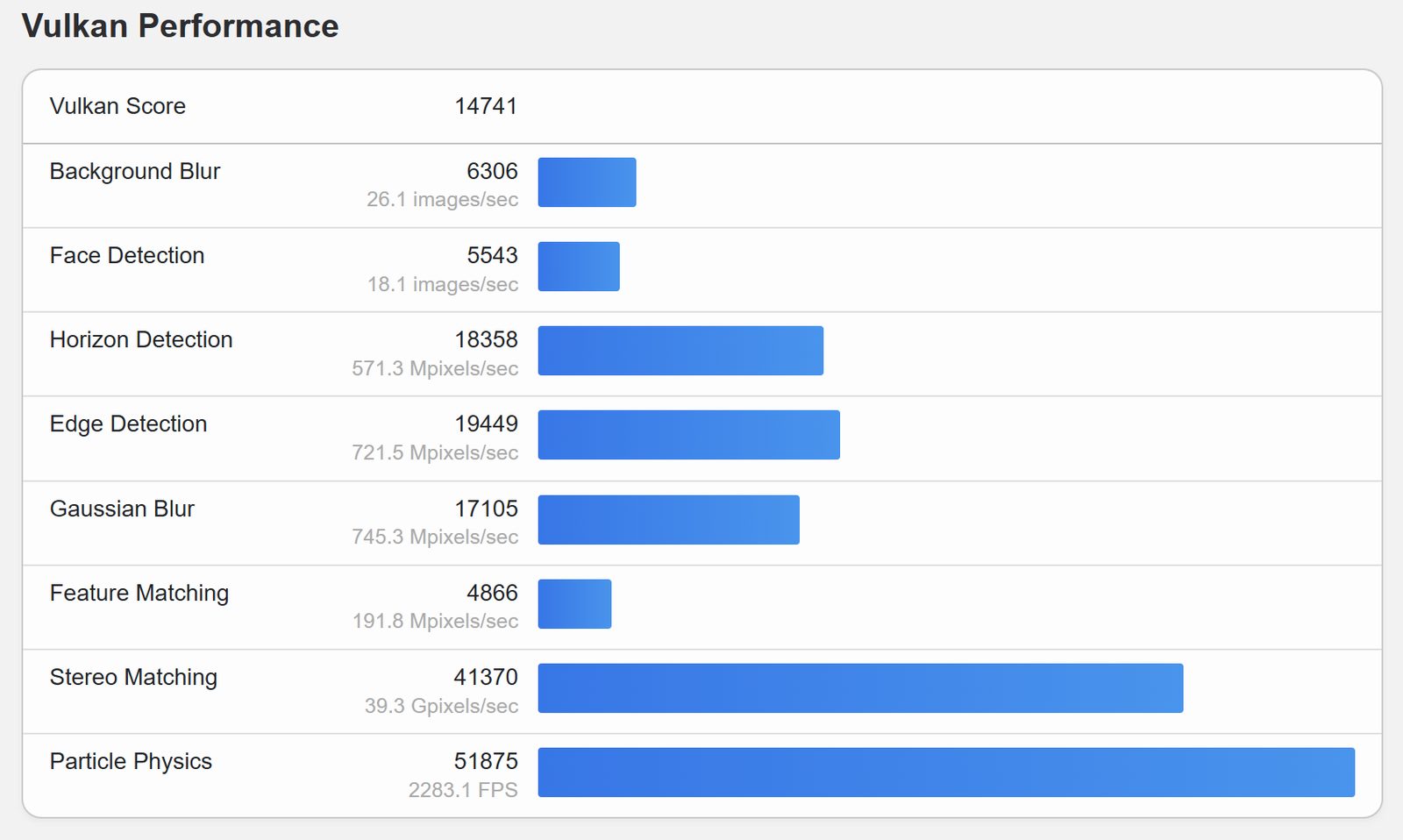The height and width of the screenshot is (840, 1403).
Task: Click the Gaussian Blur score bar
Action: point(669,520)
